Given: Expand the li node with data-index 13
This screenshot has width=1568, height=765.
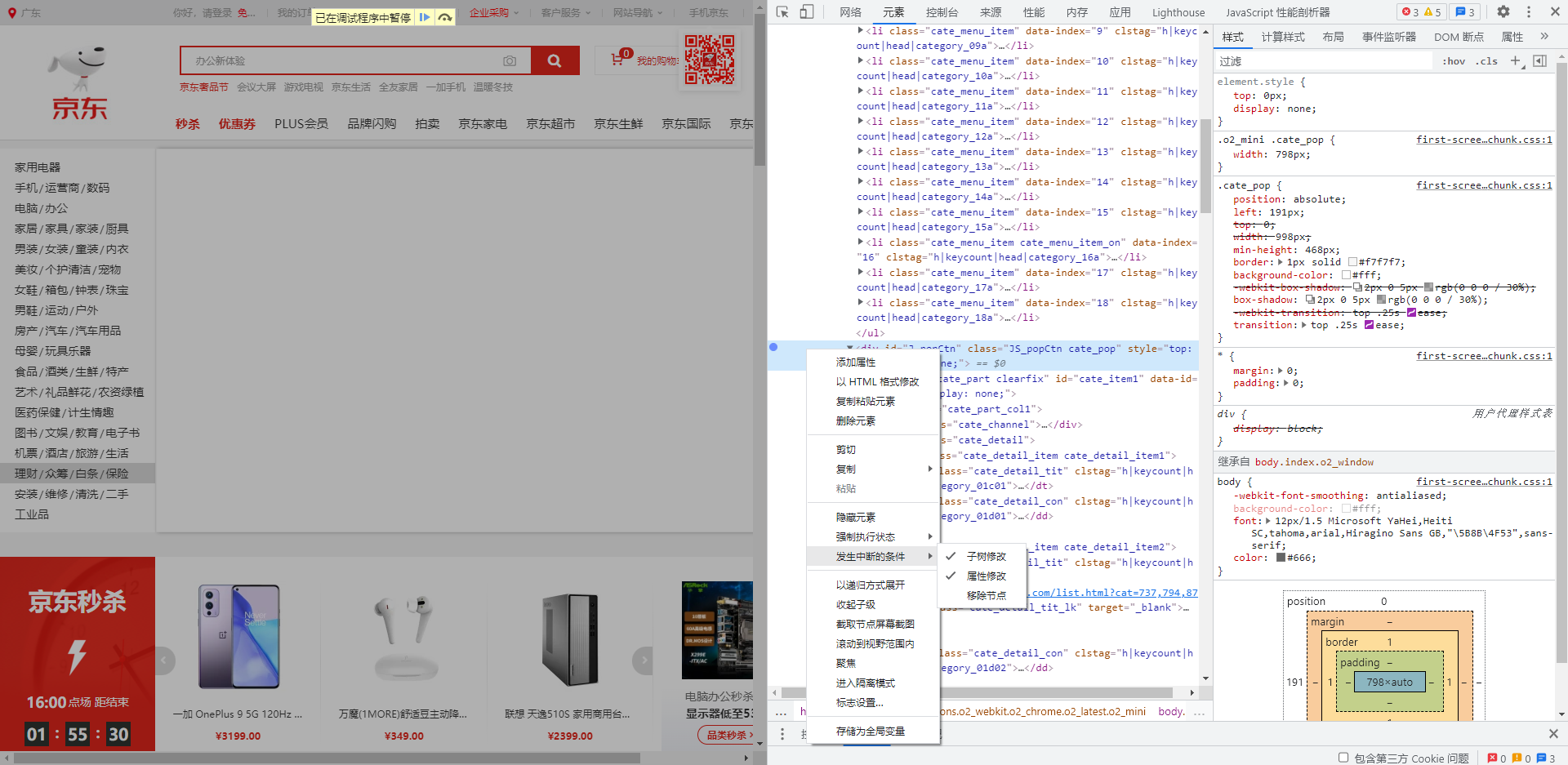Looking at the screenshot, I should [861, 152].
